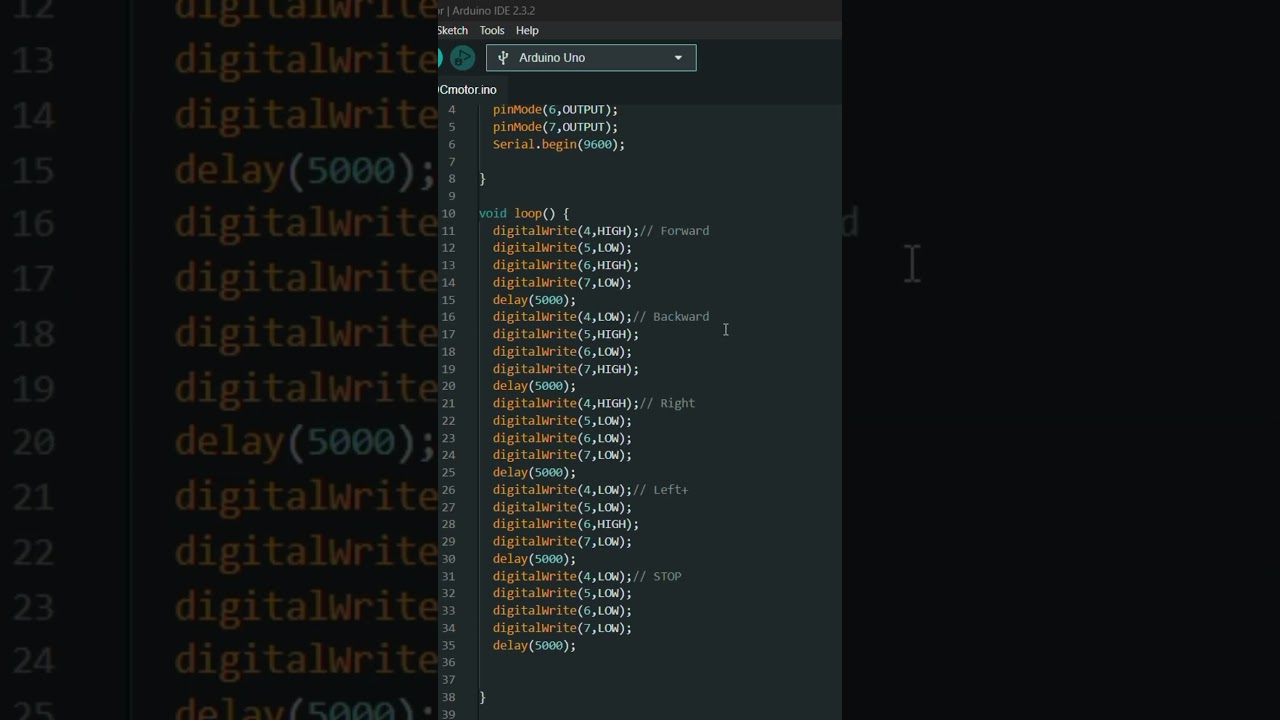The width and height of the screenshot is (1280, 720).
Task: Click the Forward comment in code
Action: pos(684,231)
